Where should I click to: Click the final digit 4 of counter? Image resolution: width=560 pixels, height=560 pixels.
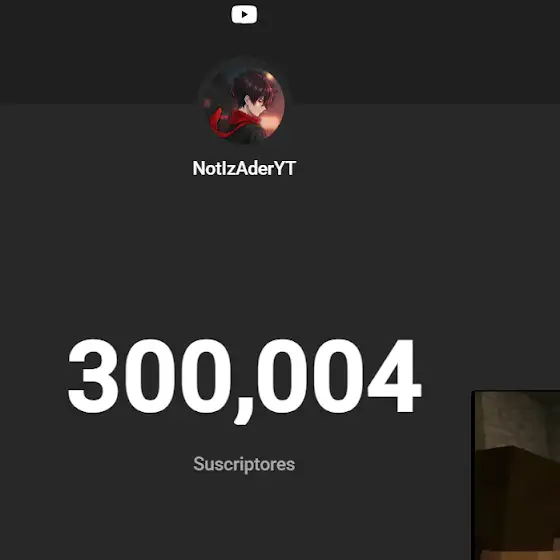point(395,376)
